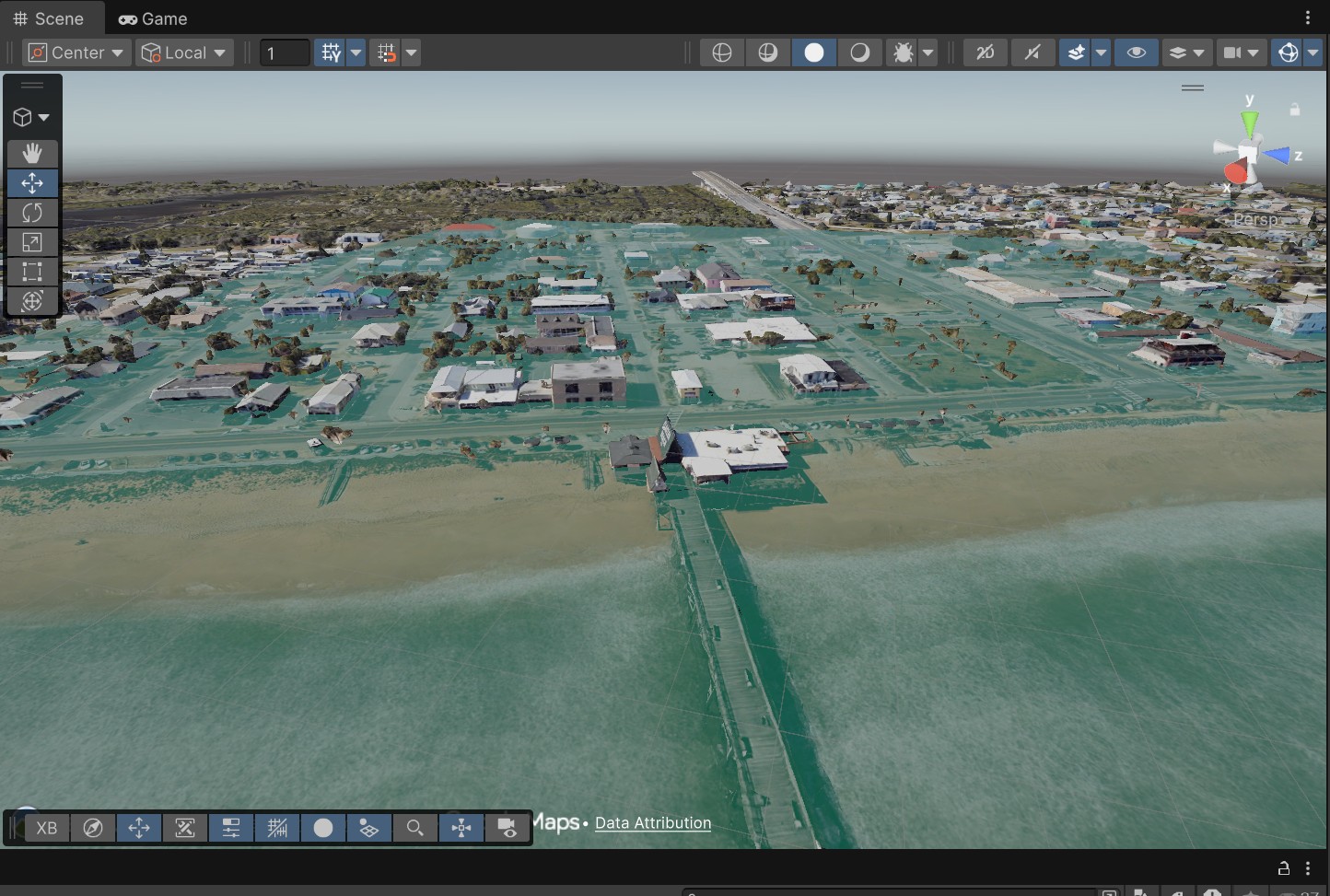Screen dimensions: 1330x896
Task: Pick the combined Transform tool
Action: click(32, 301)
